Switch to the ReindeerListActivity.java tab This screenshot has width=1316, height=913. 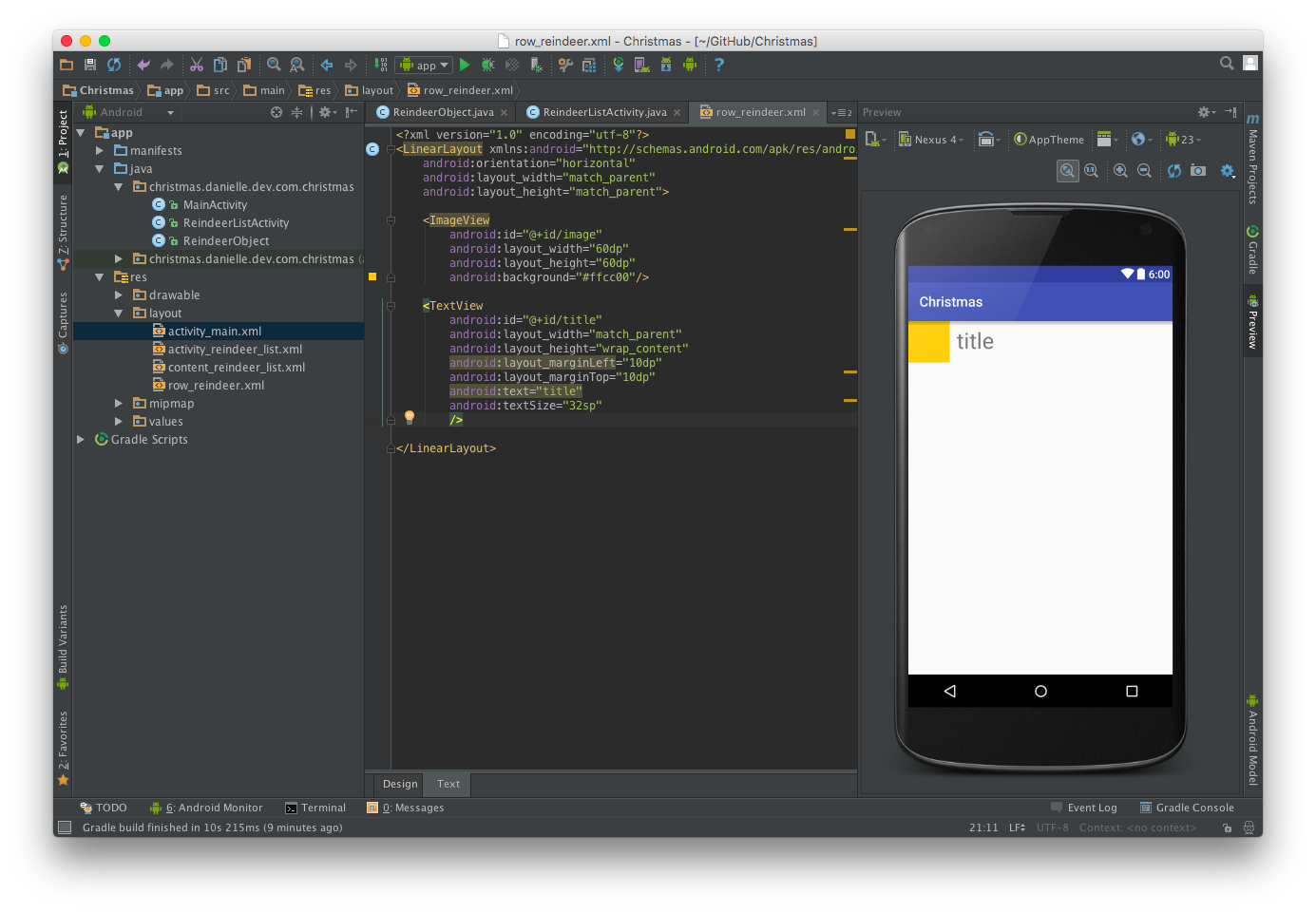point(604,112)
